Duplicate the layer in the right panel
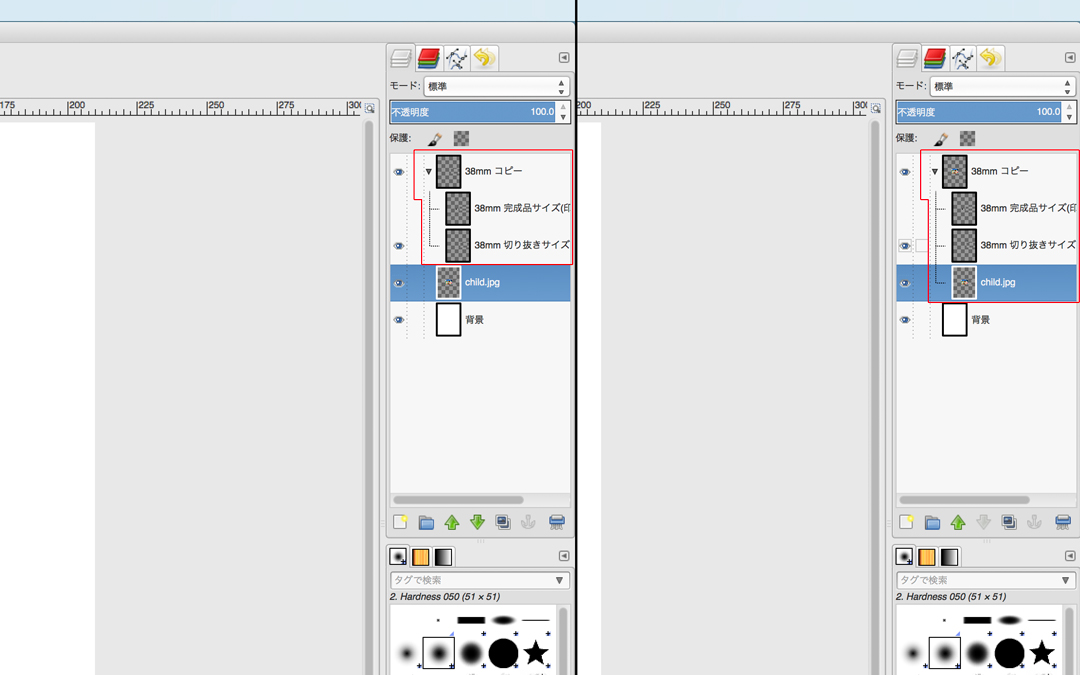Image resolution: width=1080 pixels, height=675 pixels. (x=1009, y=522)
